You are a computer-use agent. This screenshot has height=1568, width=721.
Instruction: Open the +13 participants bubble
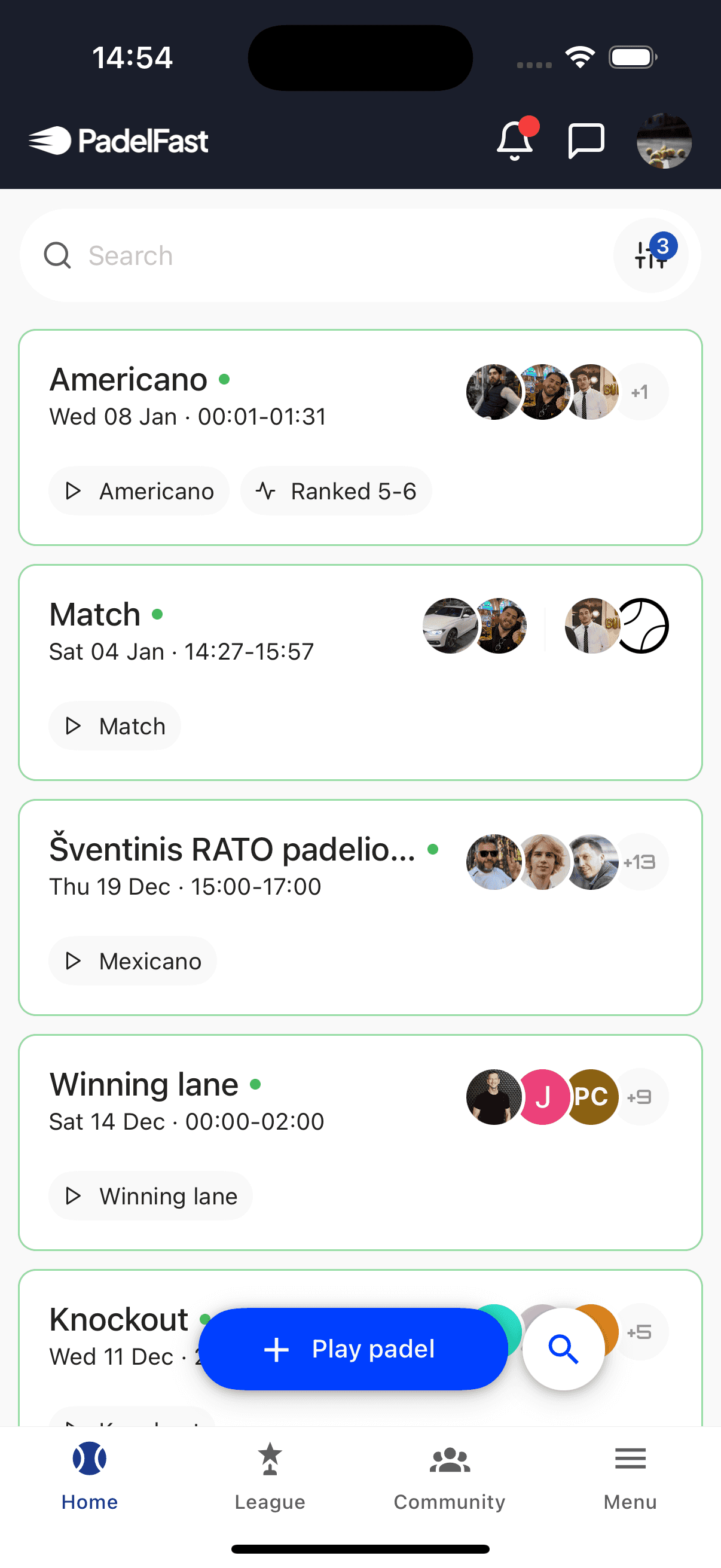[x=640, y=862]
